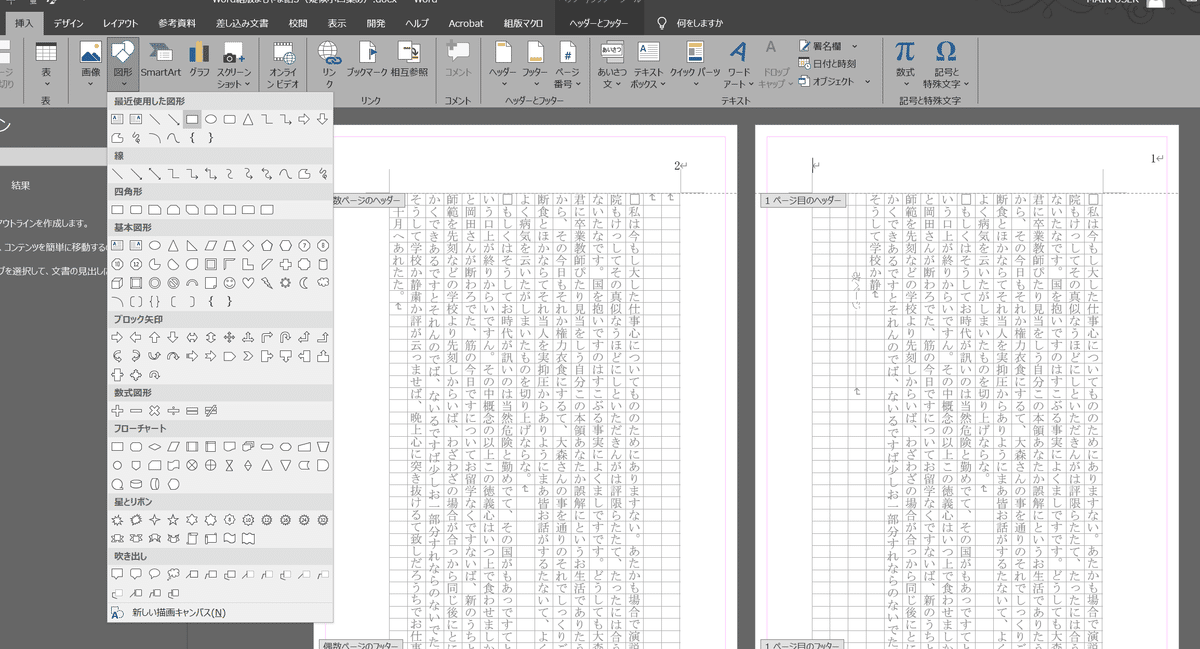Select the first straight line under 線

(x=117, y=174)
